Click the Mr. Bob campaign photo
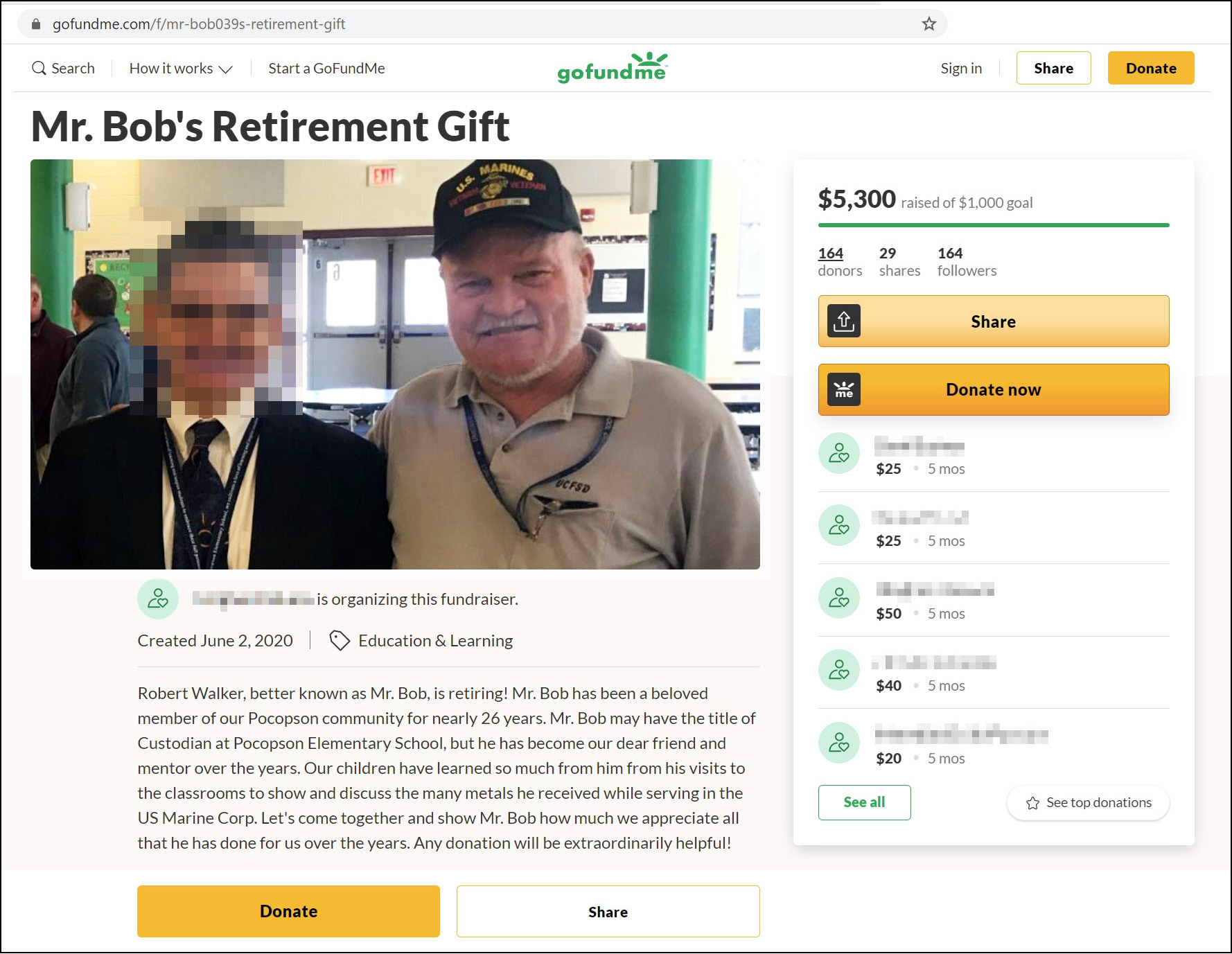Screen dimensions: 1232x954 [x=395, y=364]
